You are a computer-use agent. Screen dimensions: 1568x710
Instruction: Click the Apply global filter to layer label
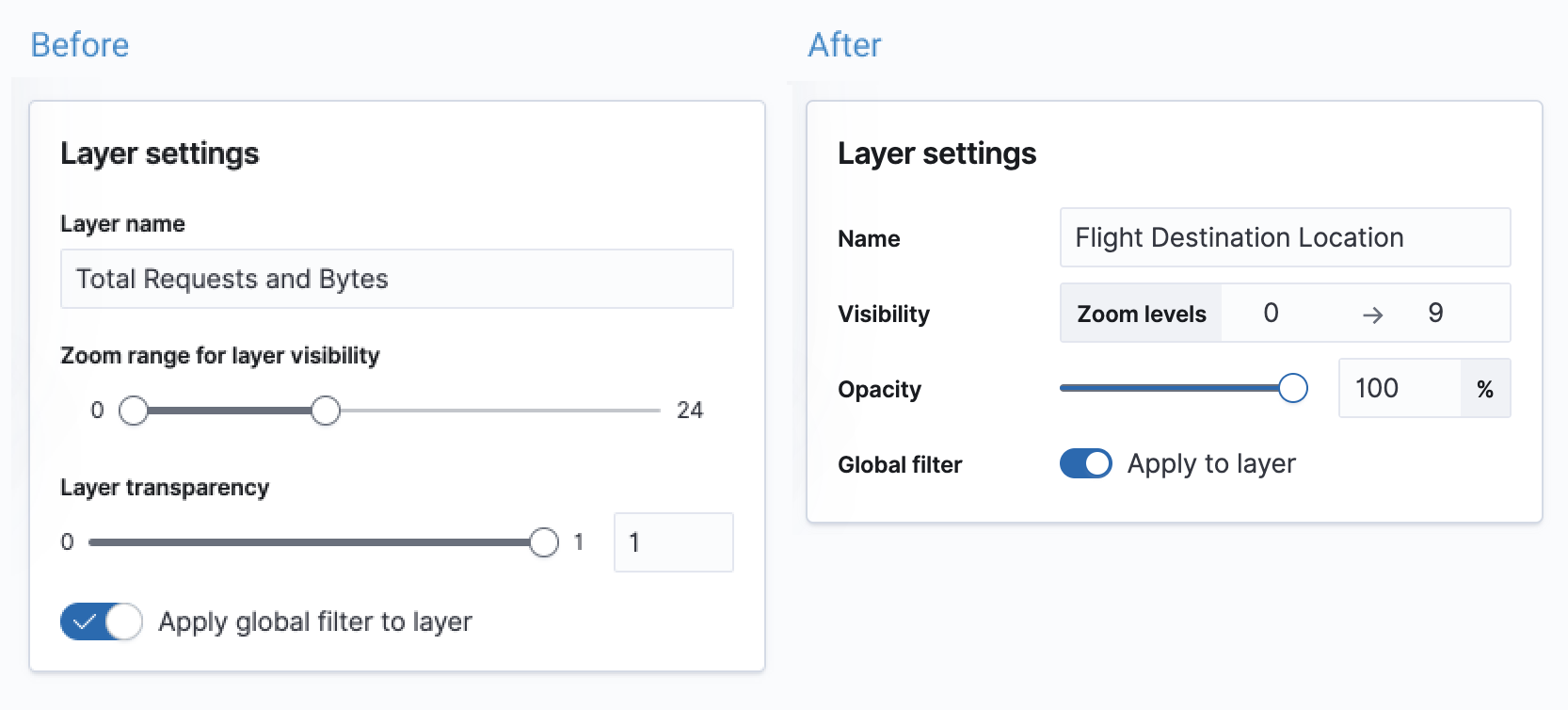(315, 621)
